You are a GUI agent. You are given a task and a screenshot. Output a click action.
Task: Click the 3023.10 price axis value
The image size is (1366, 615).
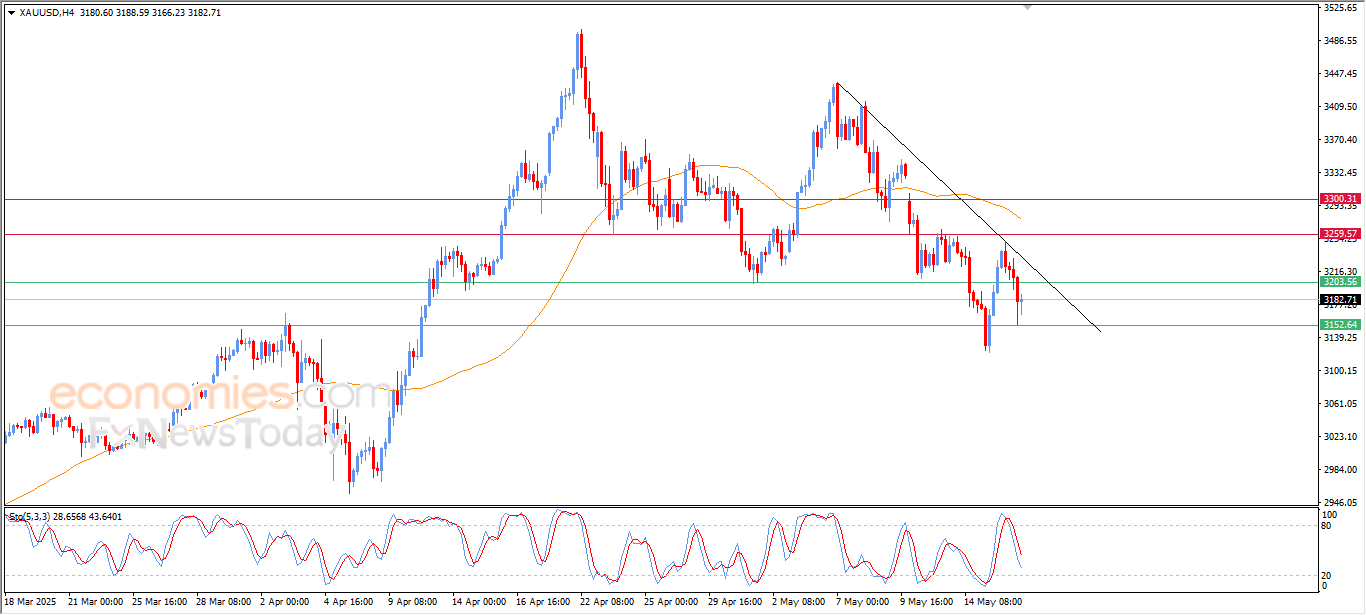point(1339,437)
